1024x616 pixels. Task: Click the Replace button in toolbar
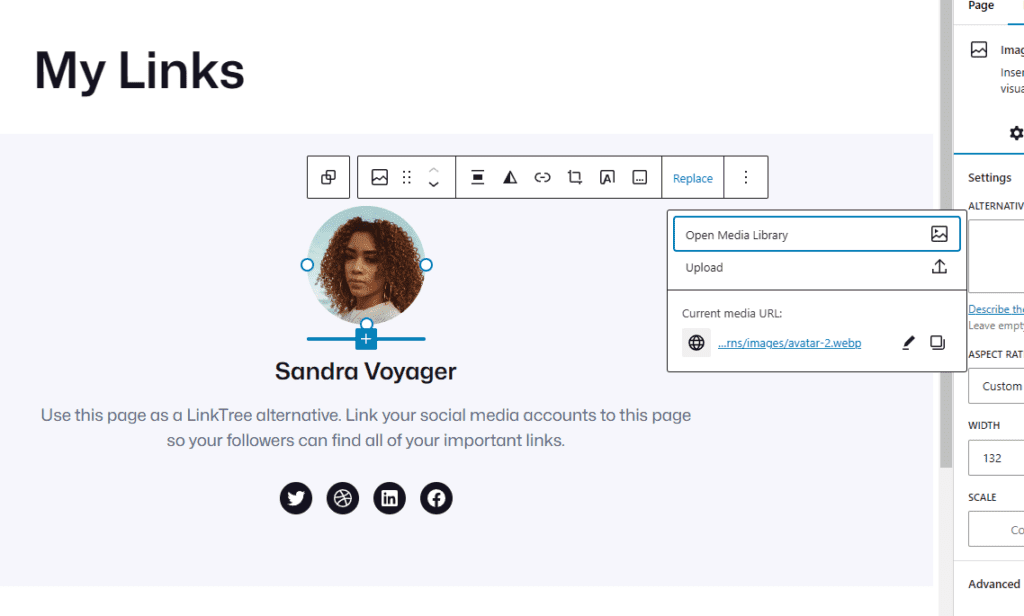point(692,178)
